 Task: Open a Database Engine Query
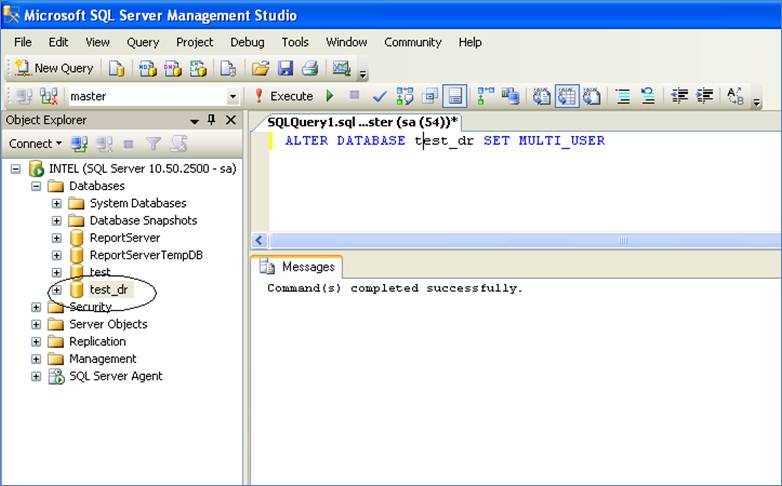point(116,68)
